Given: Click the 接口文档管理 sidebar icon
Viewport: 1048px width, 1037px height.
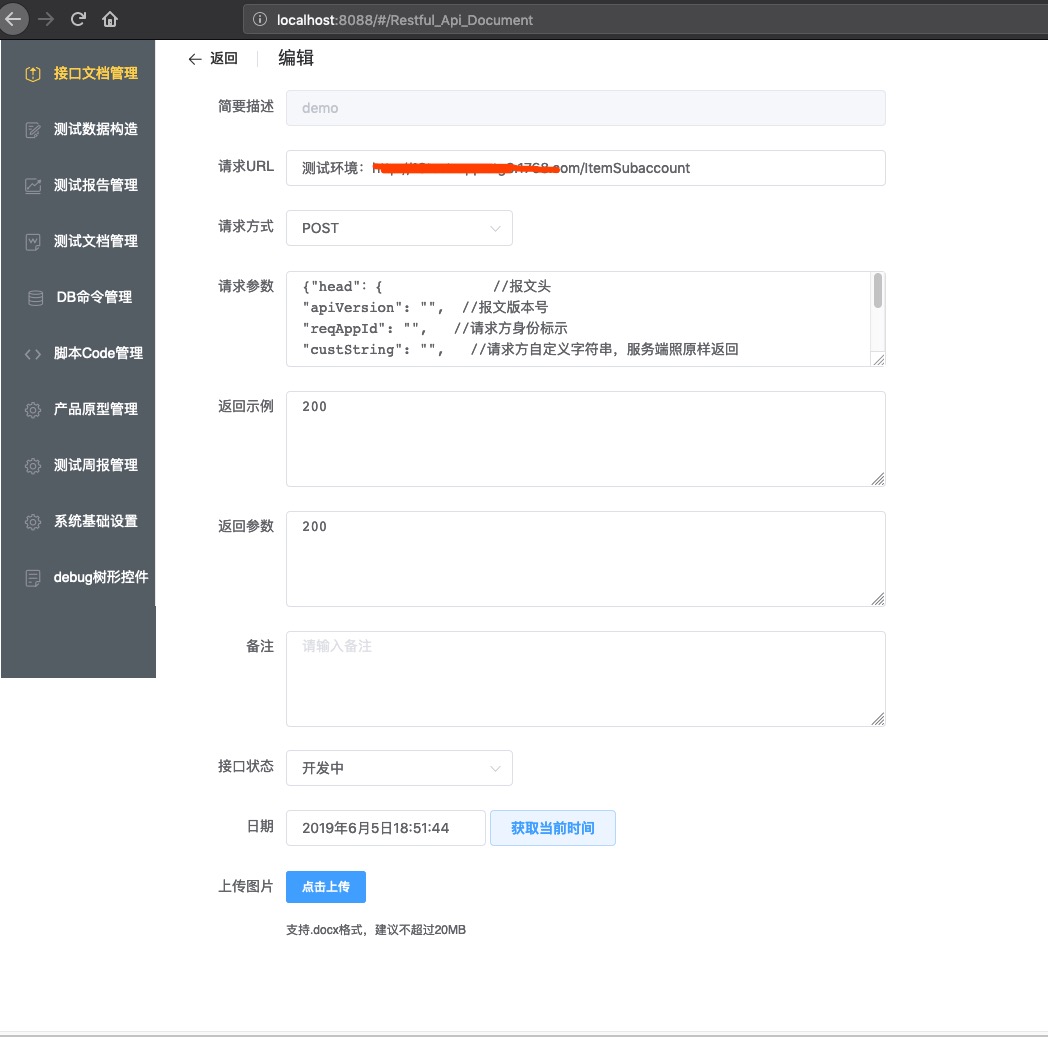Looking at the screenshot, I should 33,73.
